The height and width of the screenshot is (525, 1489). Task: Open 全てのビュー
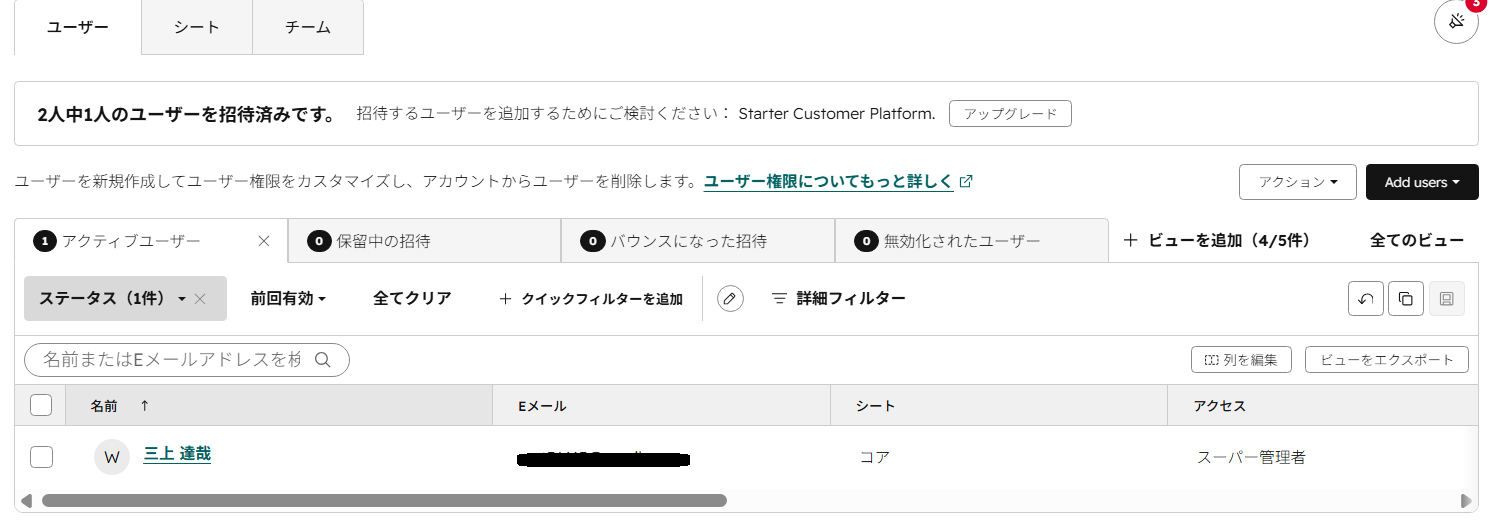pos(1417,240)
